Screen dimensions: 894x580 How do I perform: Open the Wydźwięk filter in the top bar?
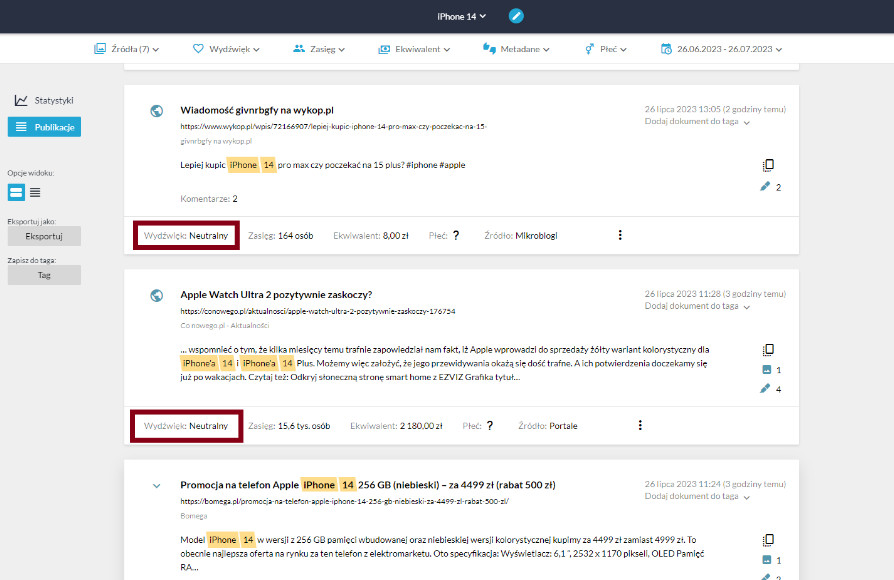tap(226, 49)
